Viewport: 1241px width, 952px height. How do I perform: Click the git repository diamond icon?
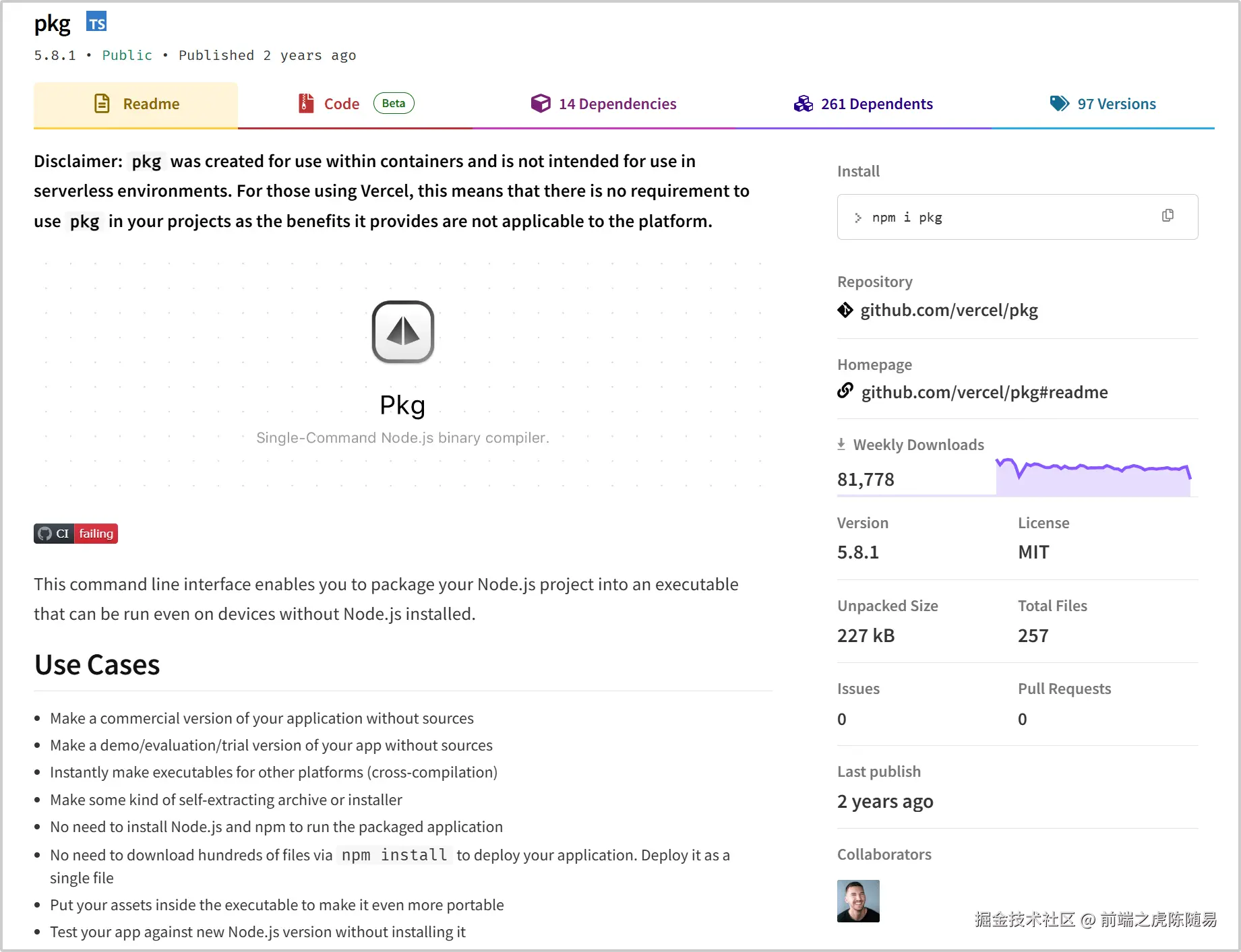click(x=845, y=310)
